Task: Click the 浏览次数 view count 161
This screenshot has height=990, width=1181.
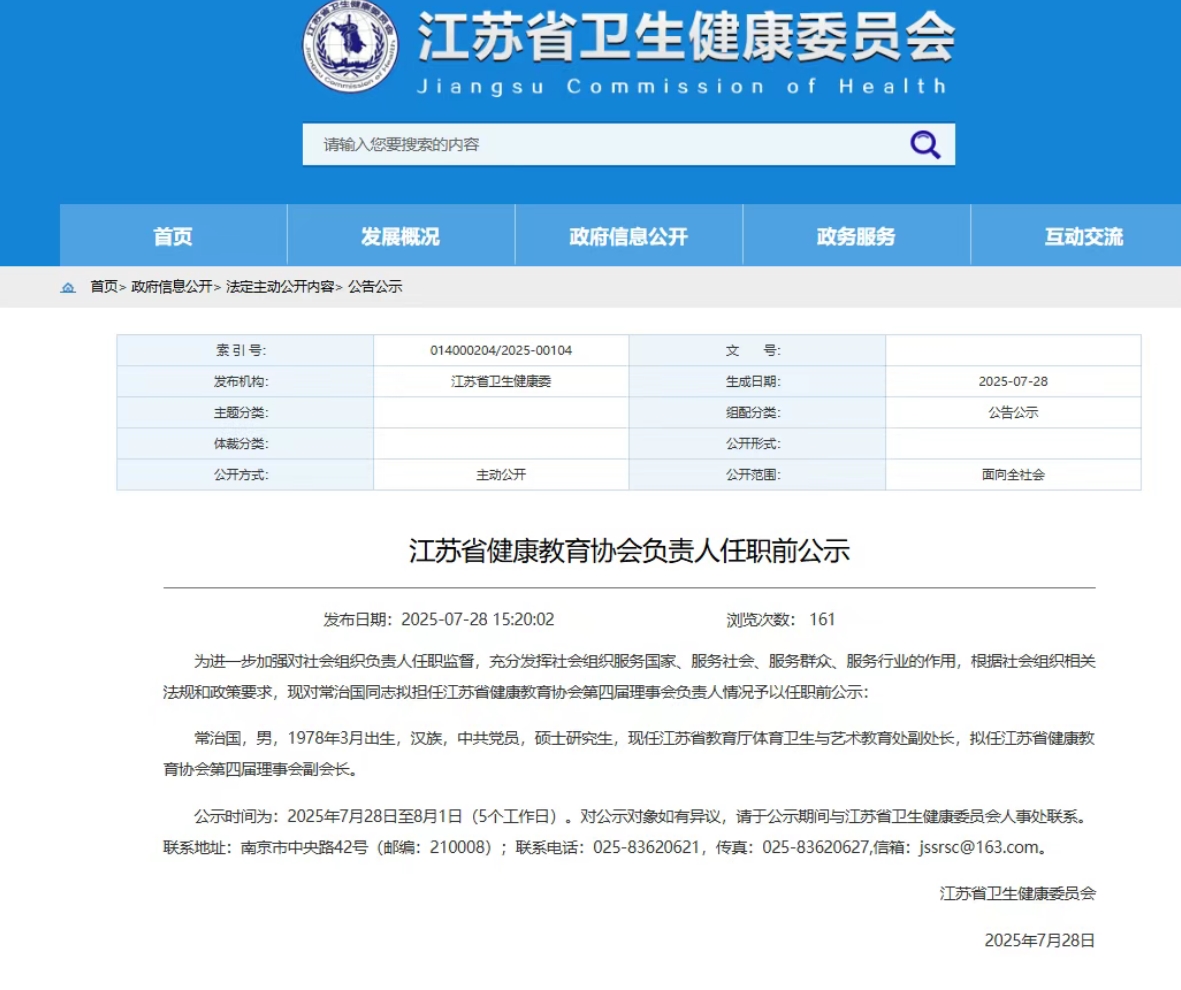Action: coord(822,619)
